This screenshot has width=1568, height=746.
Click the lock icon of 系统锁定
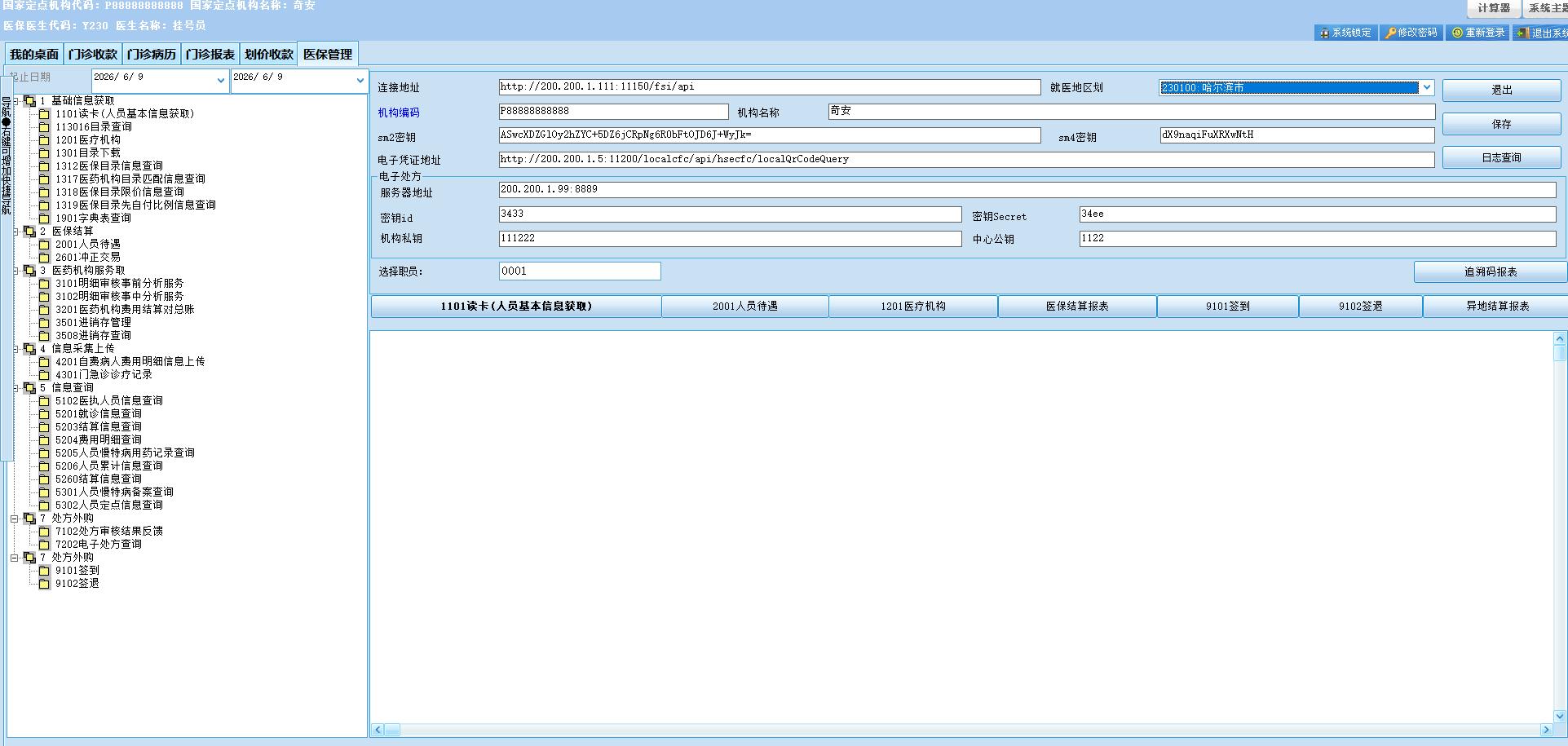(1324, 33)
